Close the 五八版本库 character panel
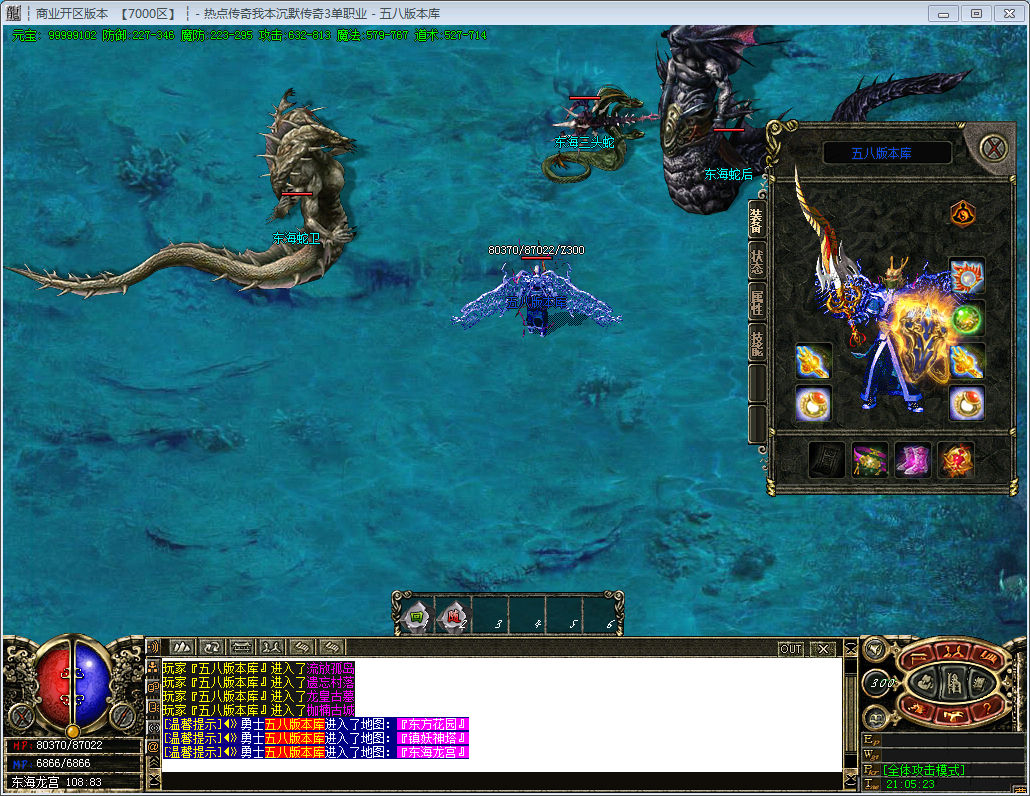This screenshot has height=796, width=1030. click(x=993, y=147)
